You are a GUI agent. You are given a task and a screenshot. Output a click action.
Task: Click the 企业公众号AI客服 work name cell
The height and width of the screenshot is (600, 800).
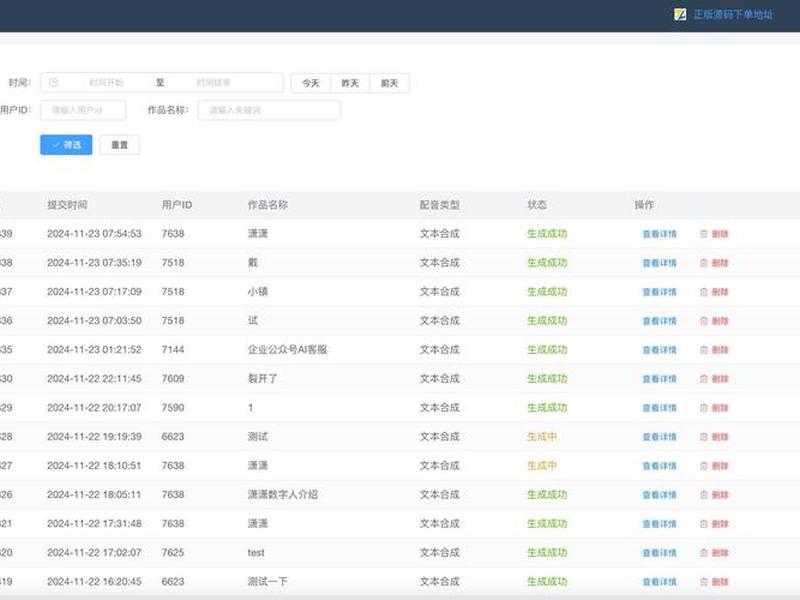(288, 349)
